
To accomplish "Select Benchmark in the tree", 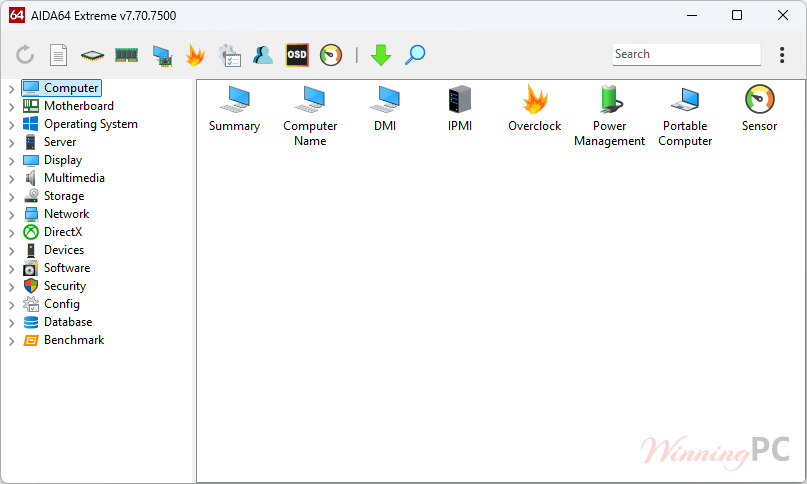I will click(64, 340).
